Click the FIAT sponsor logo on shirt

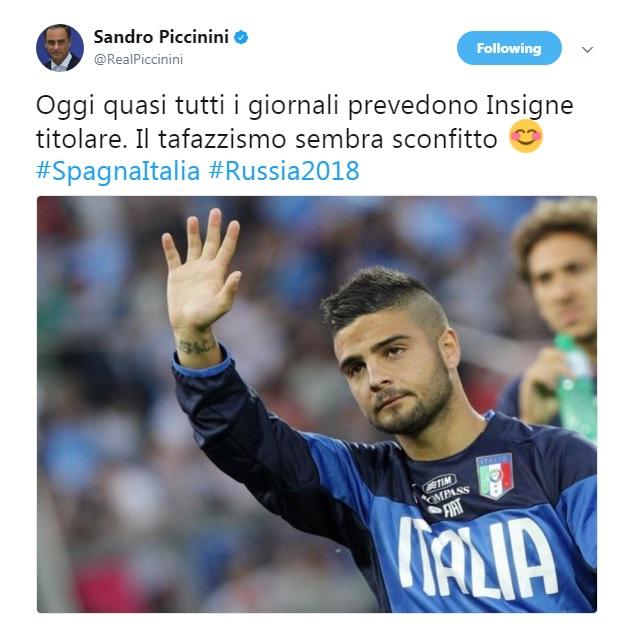[445, 509]
